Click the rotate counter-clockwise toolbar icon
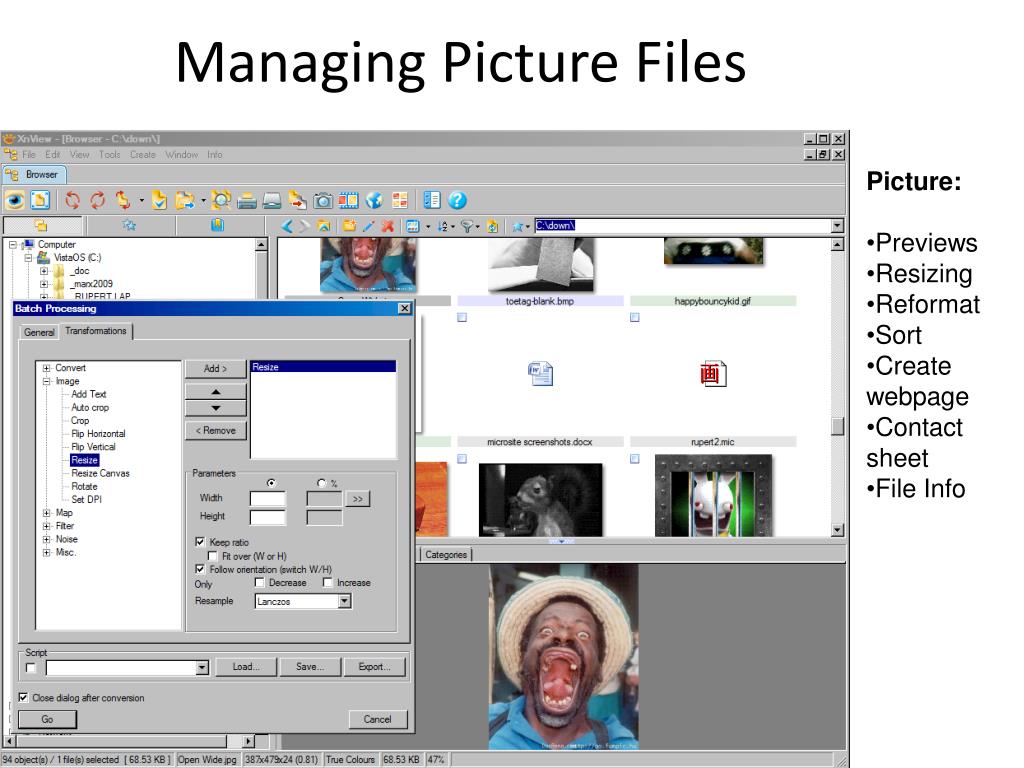The height and width of the screenshot is (768, 1024). coord(72,200)
